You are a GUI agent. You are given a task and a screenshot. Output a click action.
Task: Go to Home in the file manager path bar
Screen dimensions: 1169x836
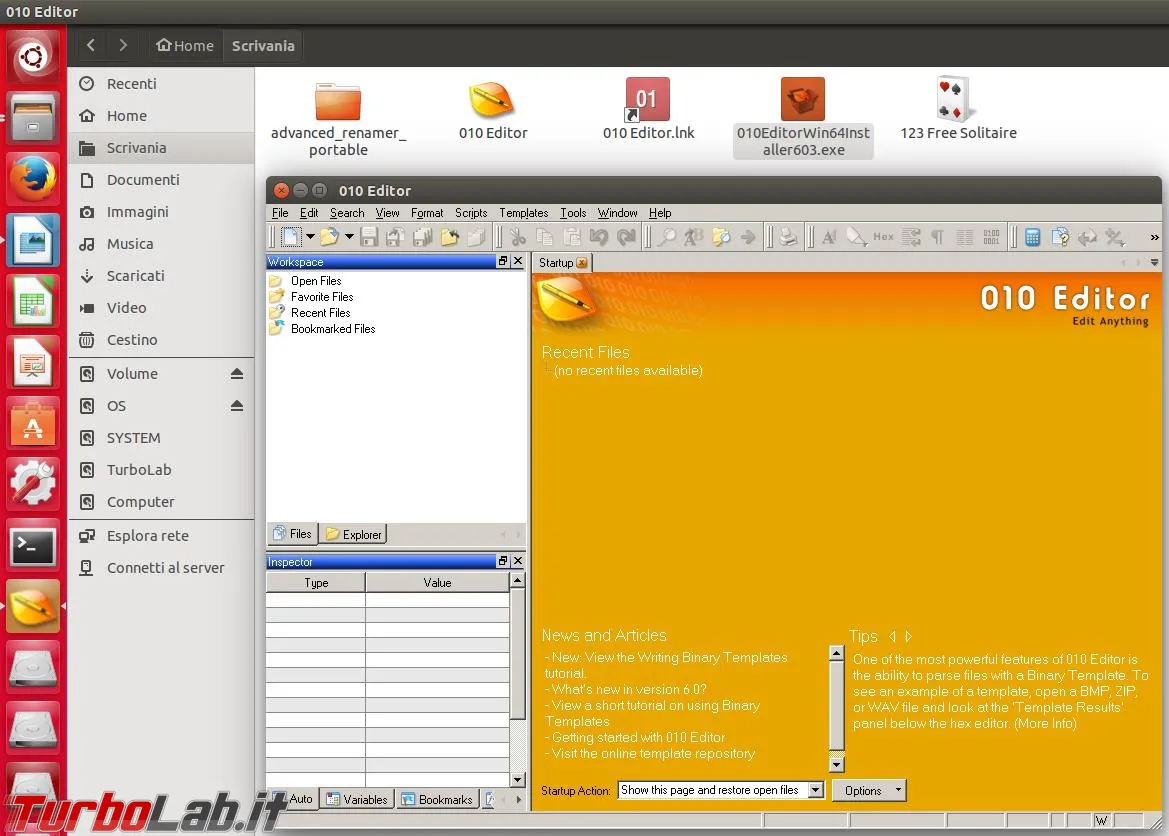pos(185,45)
